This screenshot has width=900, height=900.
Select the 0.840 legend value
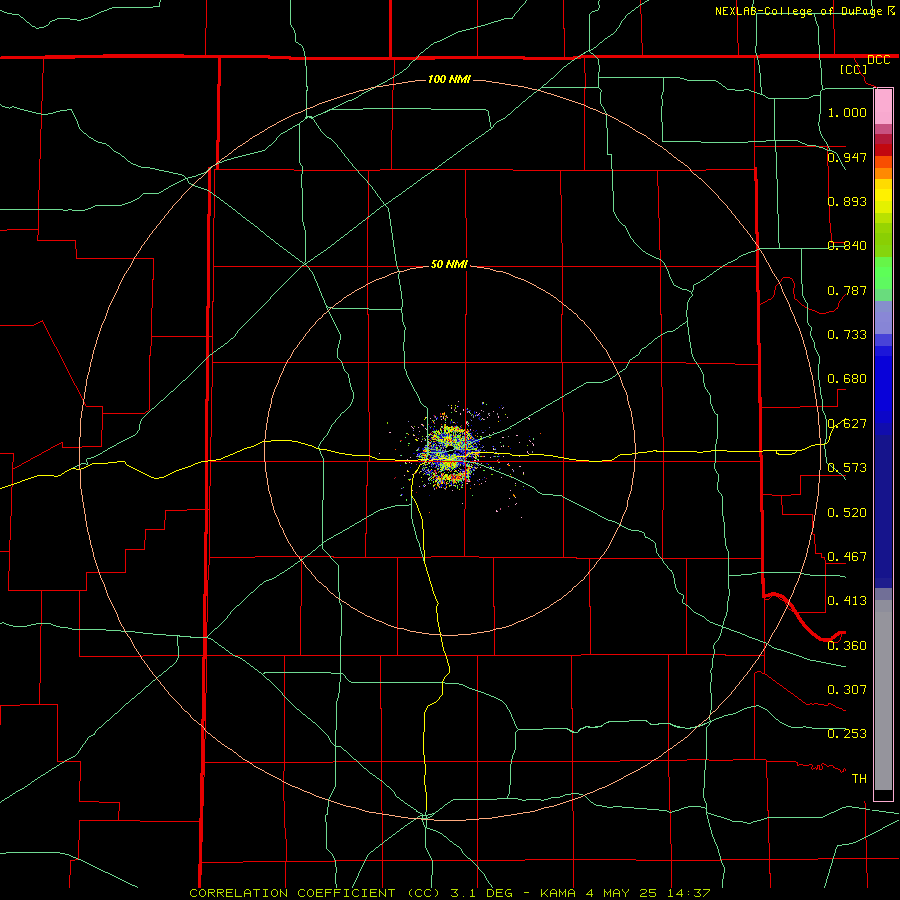[x=847, y=246]
